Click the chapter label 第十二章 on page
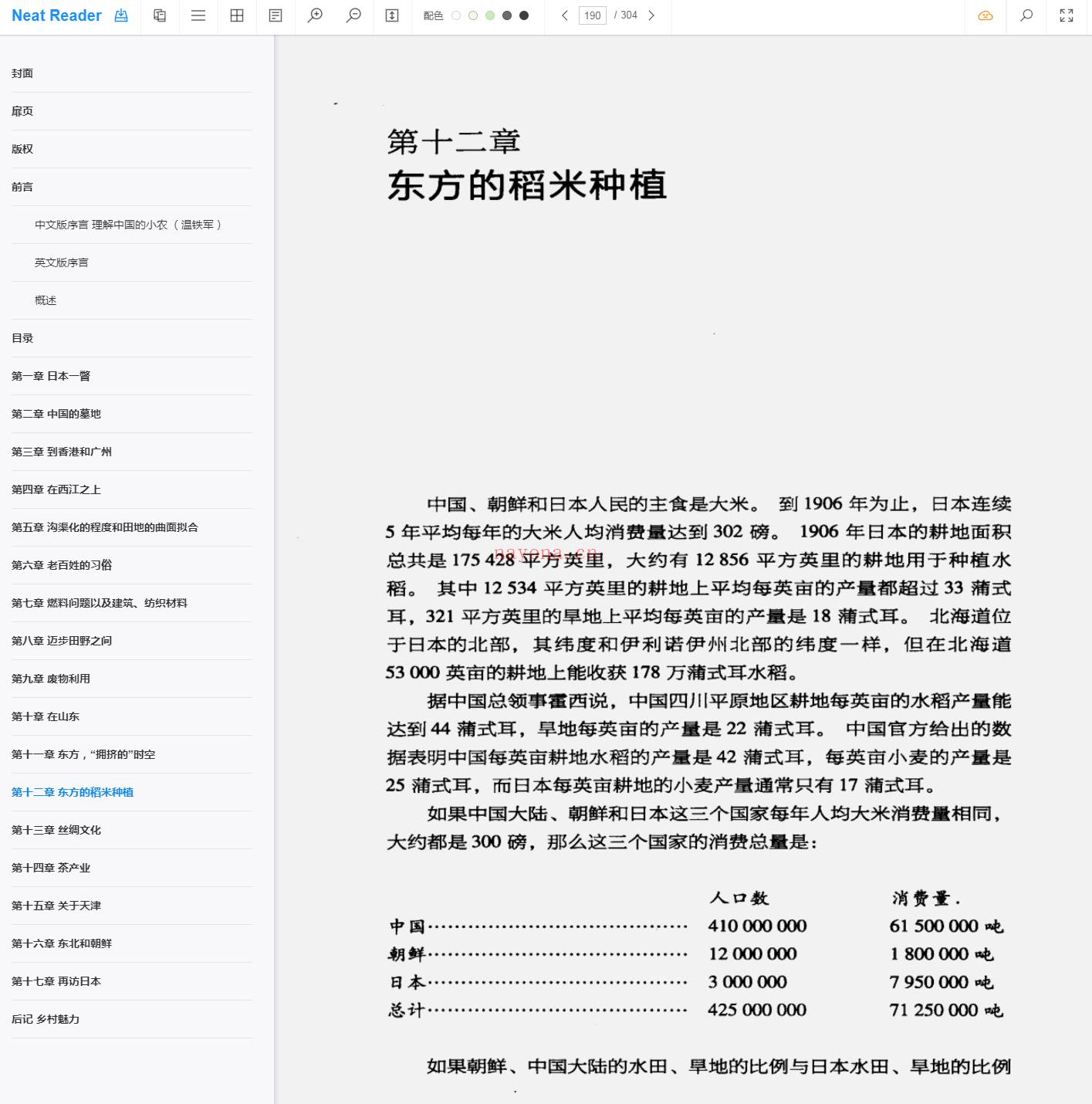The width and height of the screenshot is (1092, 1104). click(454, 141)
